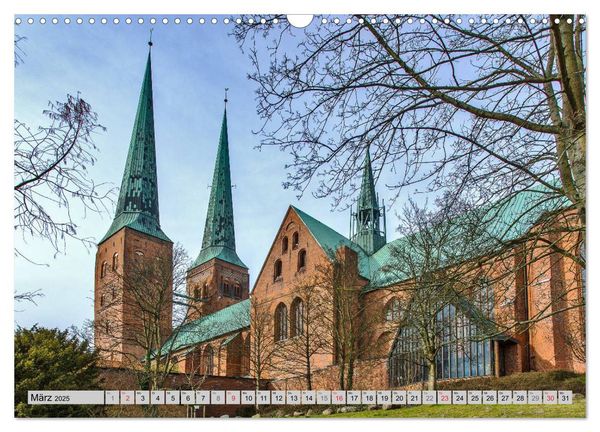Select day 6 in the calendar strip
600x432 pixels.
[188, 398]
